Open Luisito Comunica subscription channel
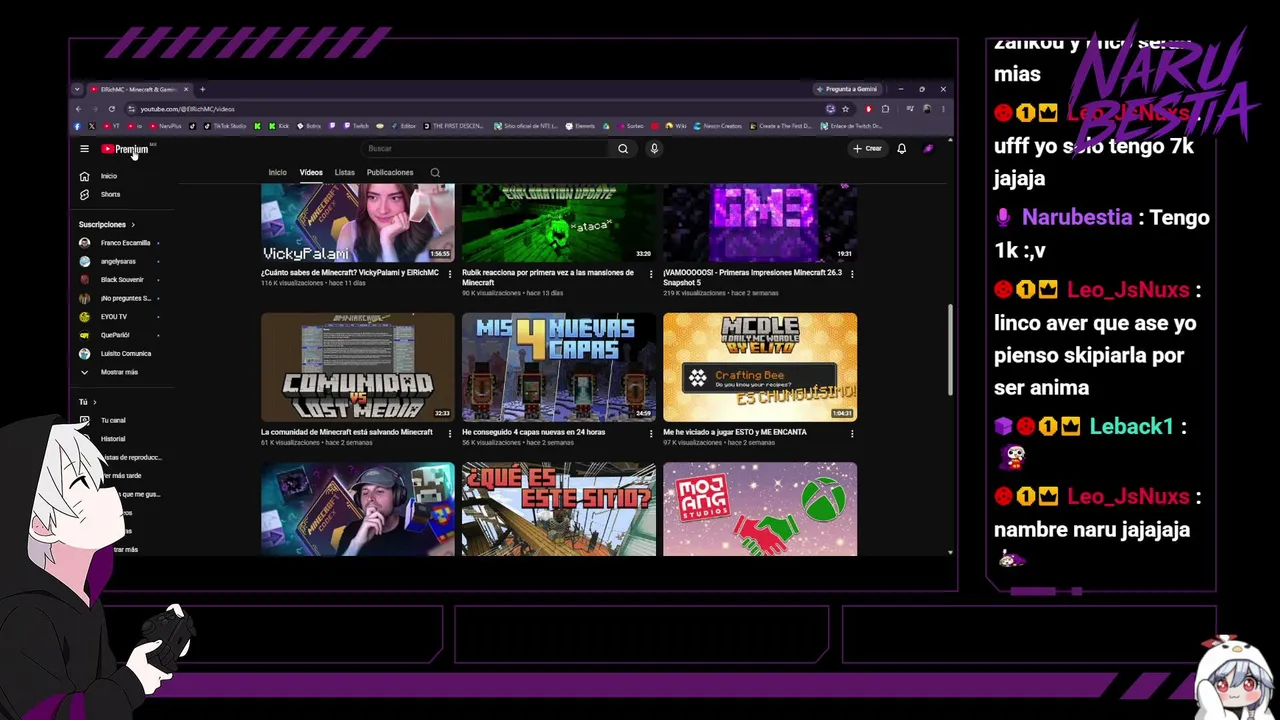Screen dimensions: 1280x720 click(x=117, y=353)
